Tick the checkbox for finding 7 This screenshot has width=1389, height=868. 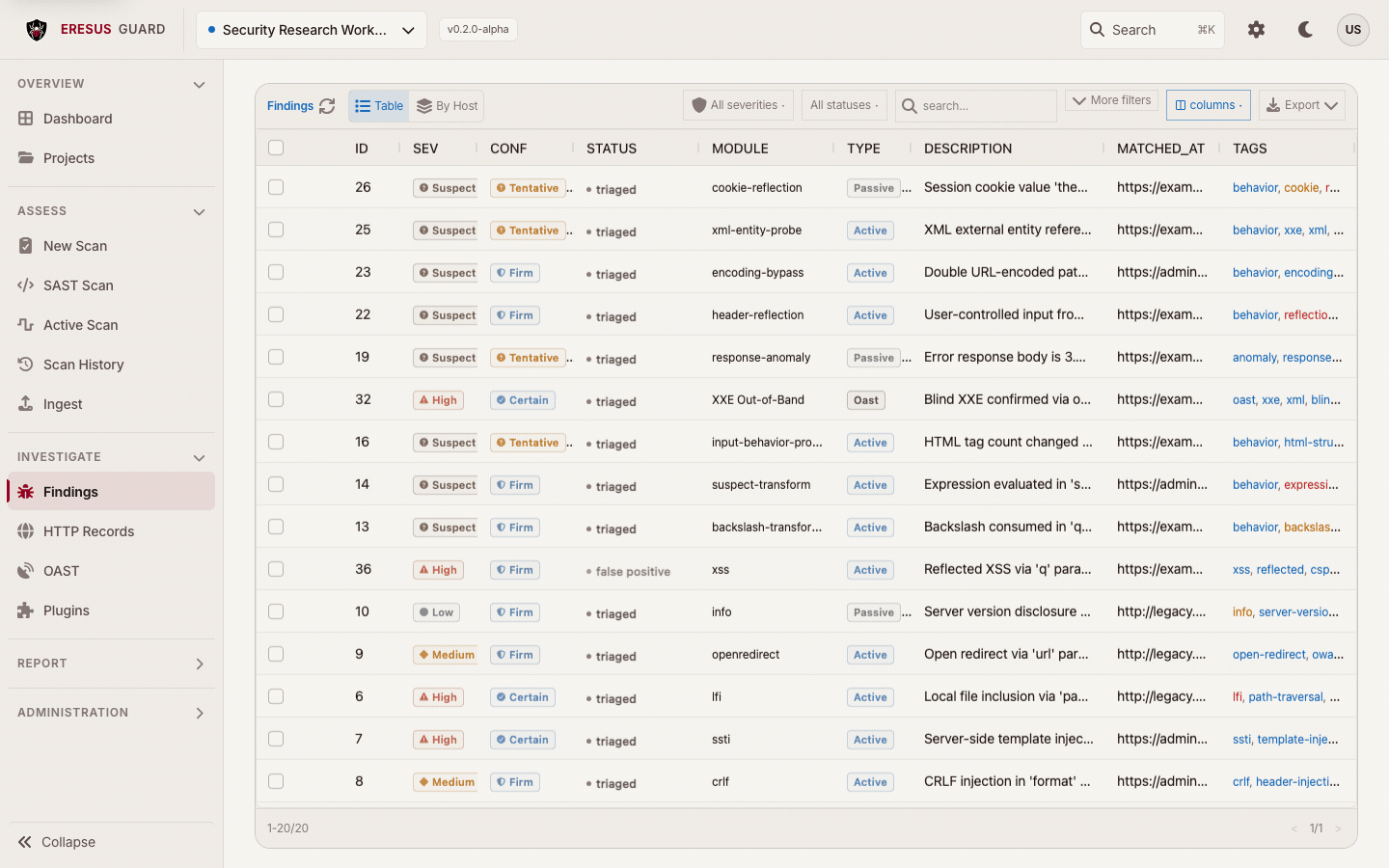click(x=276, y=739)
